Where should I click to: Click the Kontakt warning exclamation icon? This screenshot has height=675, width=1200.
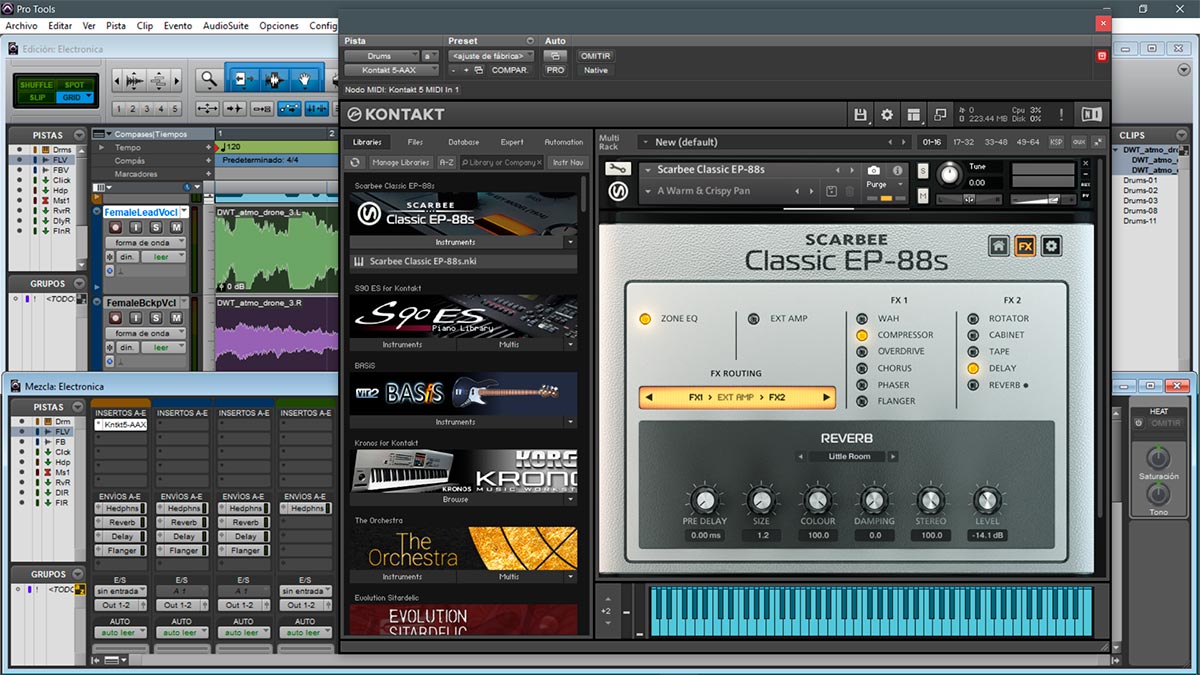[x=1061, y=115]
